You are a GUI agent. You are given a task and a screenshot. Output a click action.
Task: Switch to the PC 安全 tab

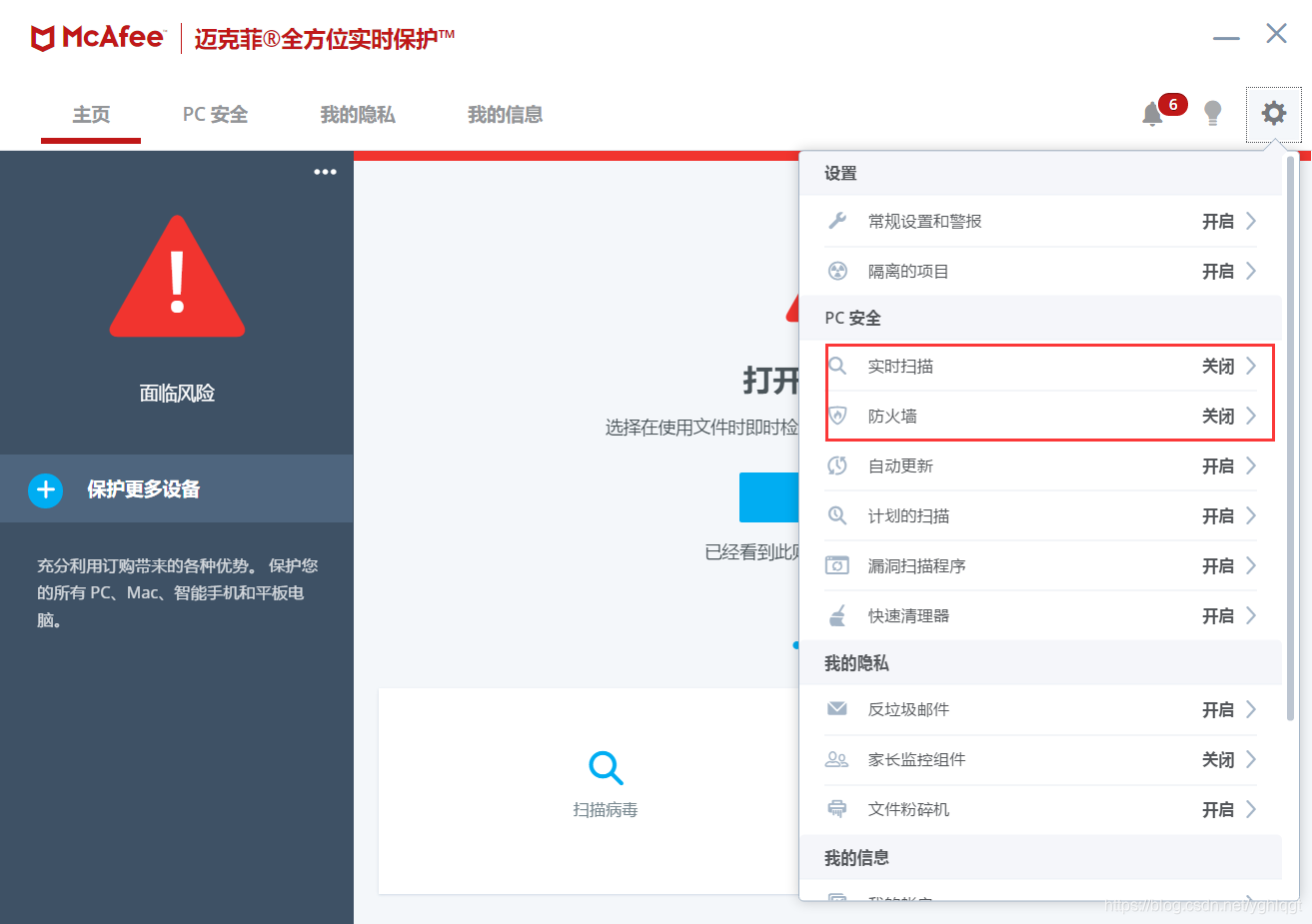[215, 115]
